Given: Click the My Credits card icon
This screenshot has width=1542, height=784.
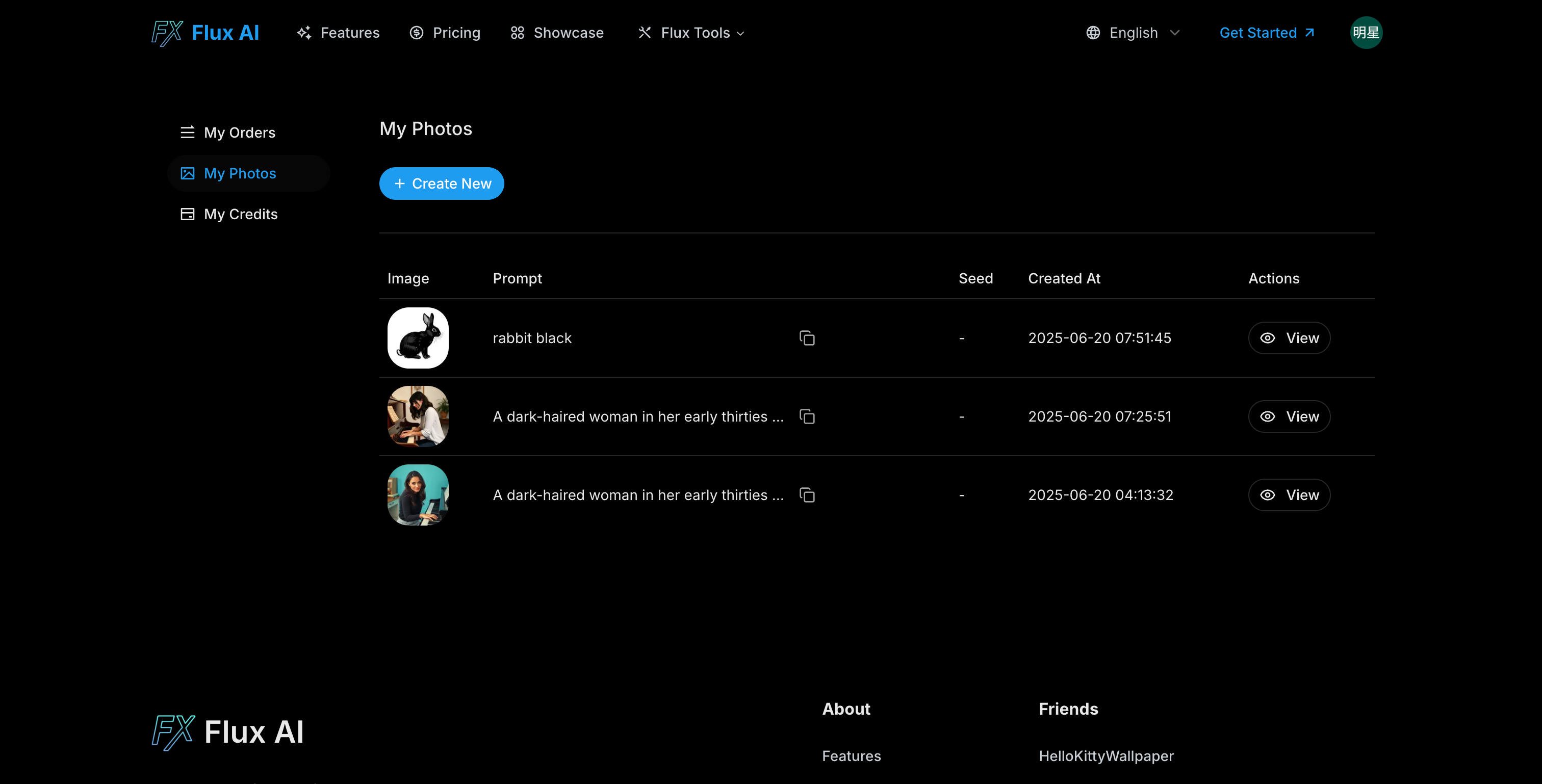Looking at the screenshot, I should 187,214.
